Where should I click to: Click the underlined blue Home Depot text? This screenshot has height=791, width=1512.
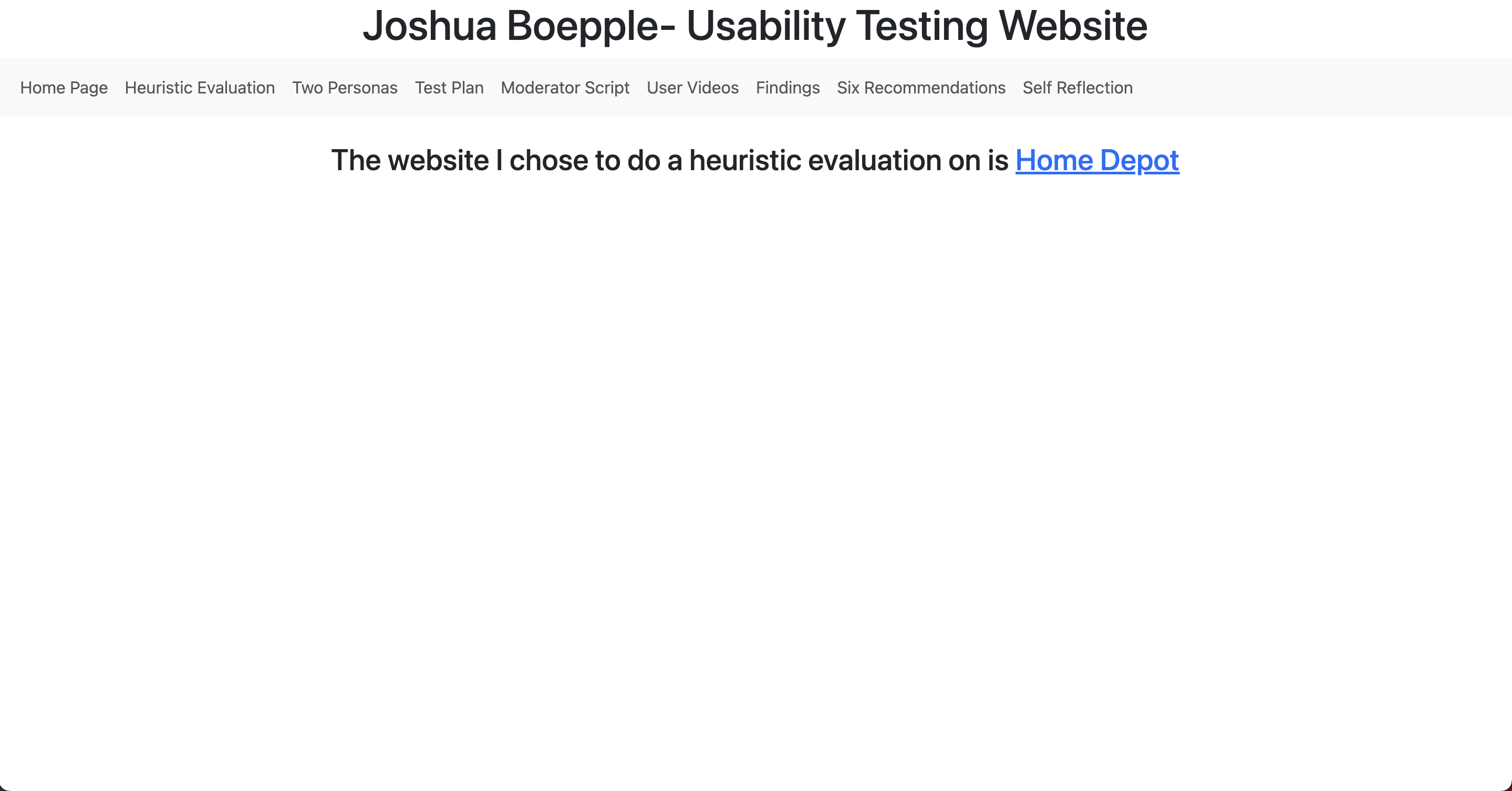click(1096, 160)
